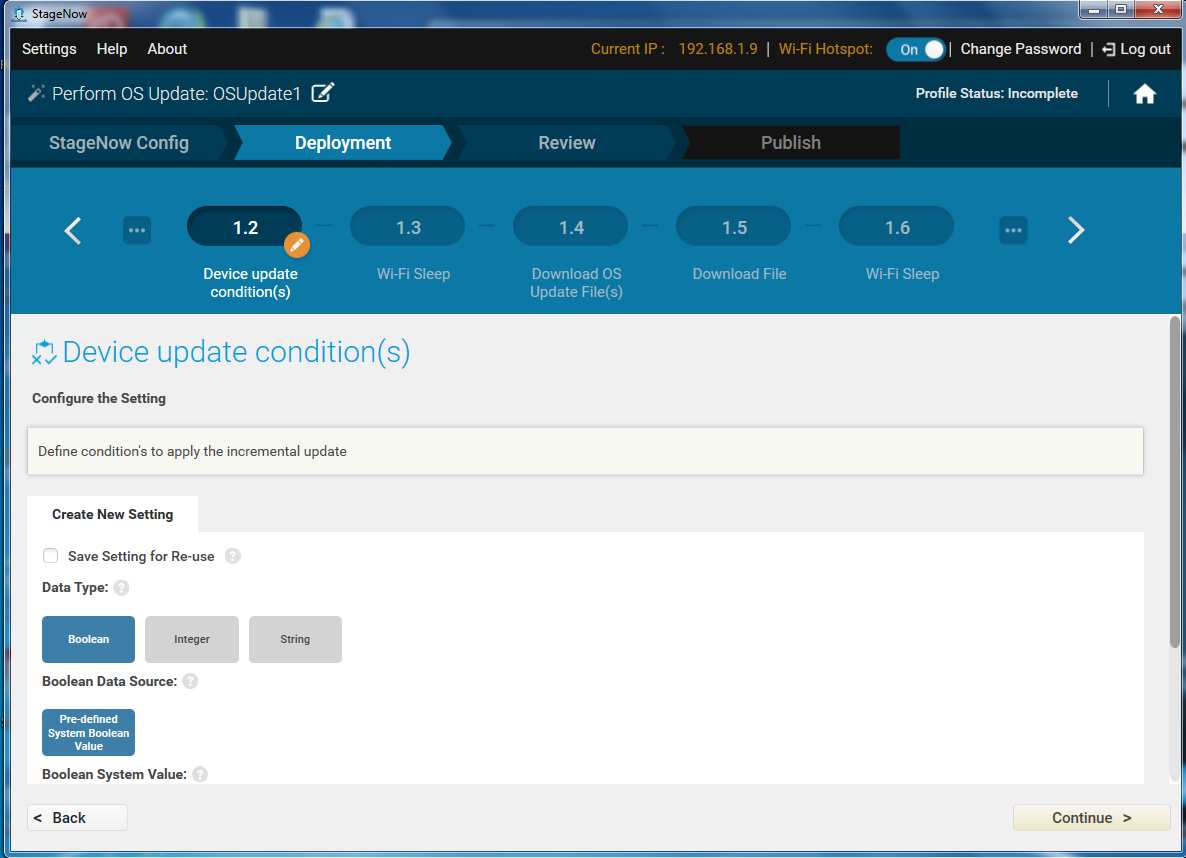Click the vertical scrollbar thumb
The image size is (1186, 858).
click(1175, 480)
